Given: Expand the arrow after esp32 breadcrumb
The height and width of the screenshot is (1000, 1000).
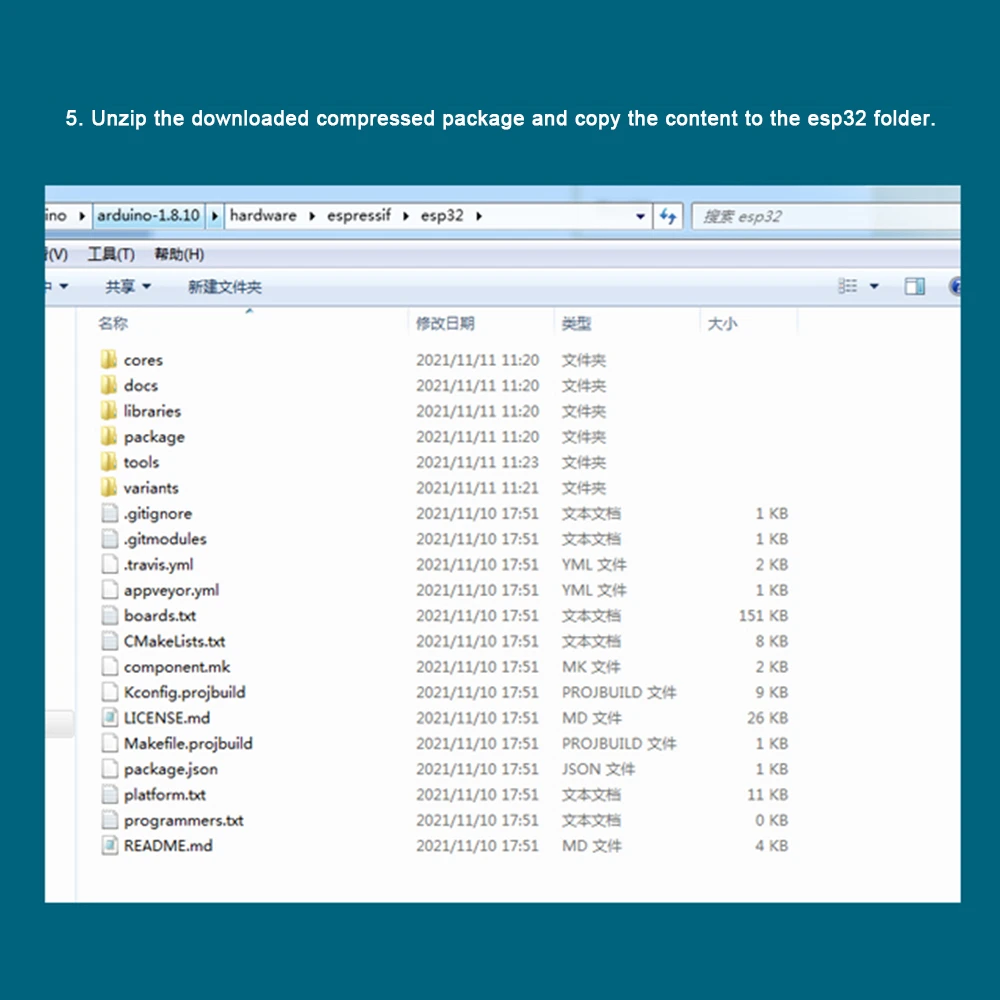Looking at the screenshot, I should 479,216.
